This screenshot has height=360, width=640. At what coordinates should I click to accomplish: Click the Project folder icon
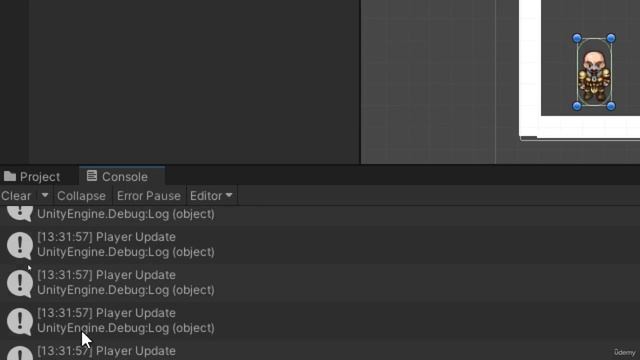point(10,176)
